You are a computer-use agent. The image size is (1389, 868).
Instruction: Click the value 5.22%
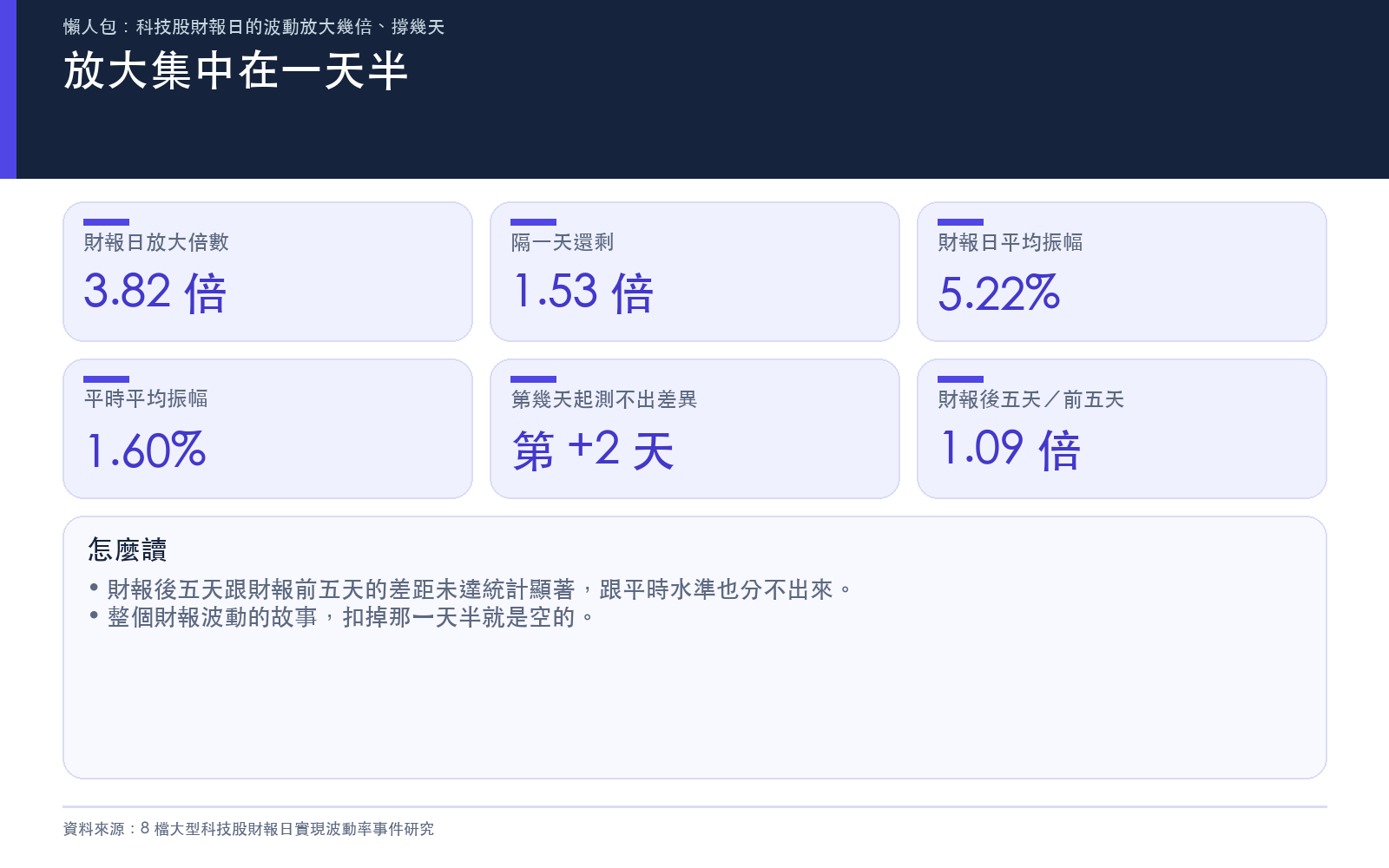click(x=999, y=293)
